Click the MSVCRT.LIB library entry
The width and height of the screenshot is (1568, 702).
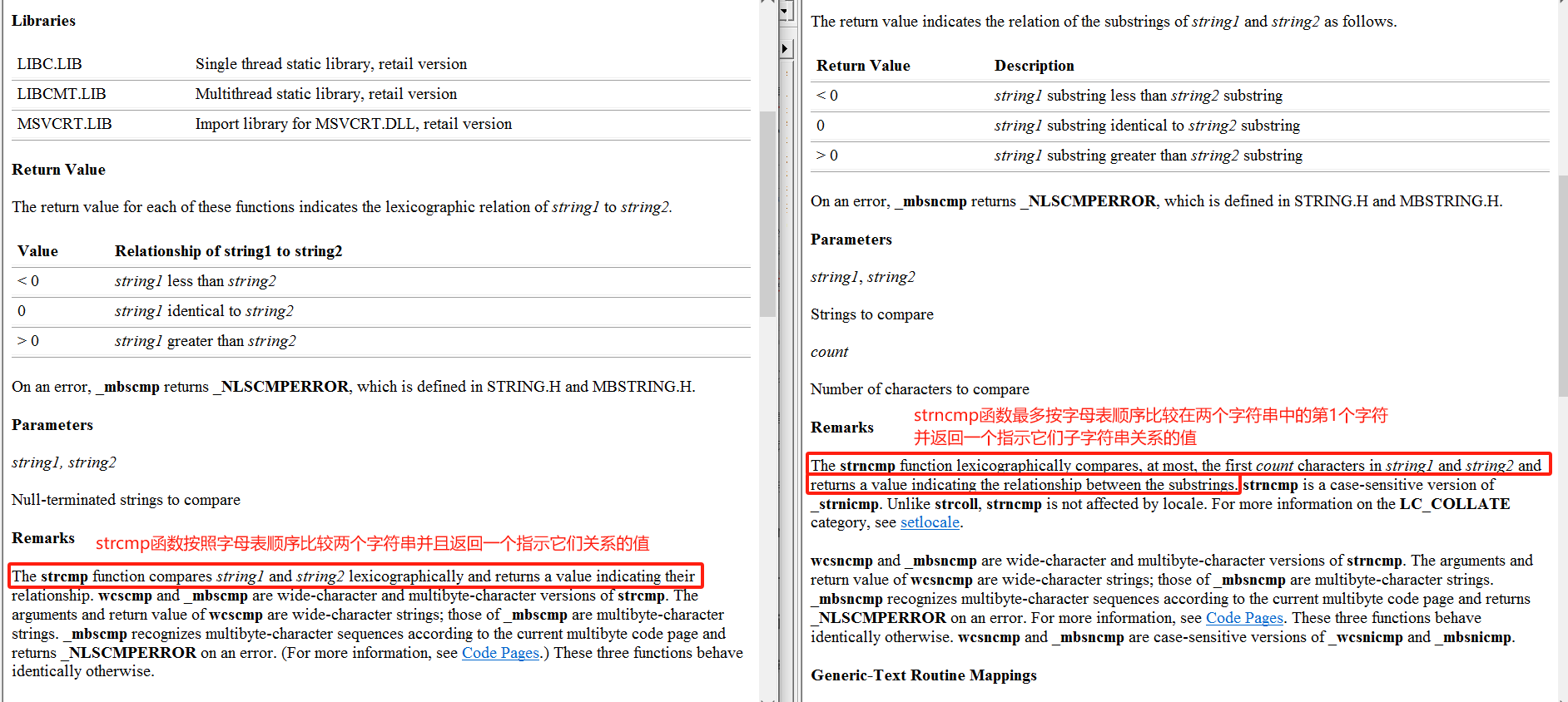pyautogui.click(x=64, y=124)
